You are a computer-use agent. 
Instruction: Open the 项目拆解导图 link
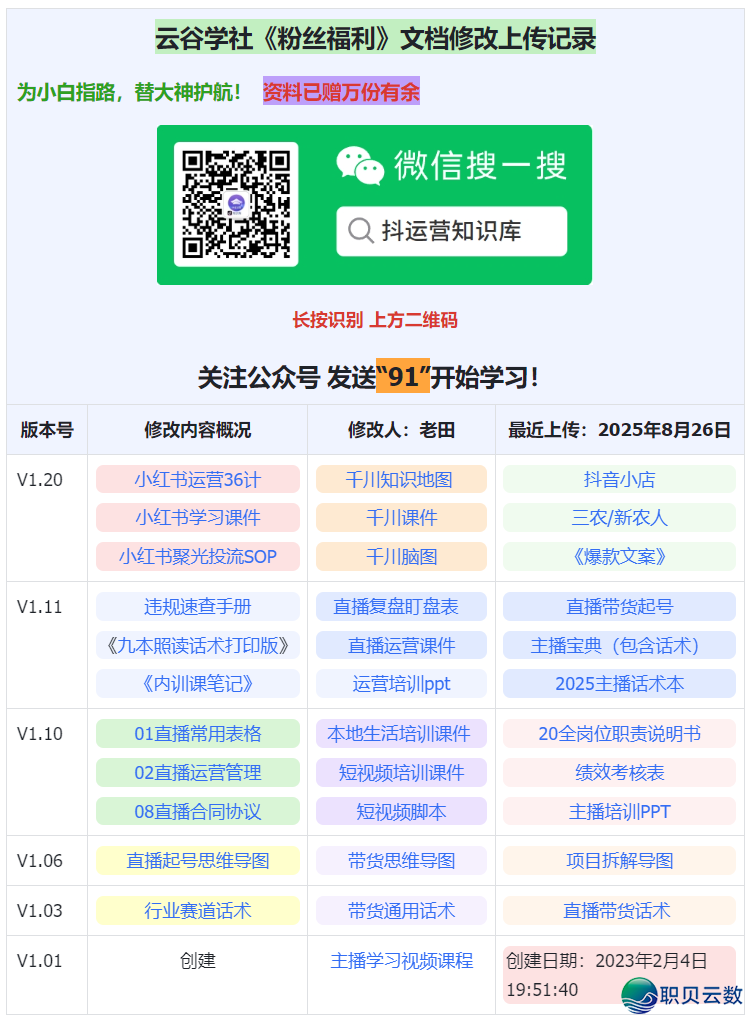click(x=619, y=861)
